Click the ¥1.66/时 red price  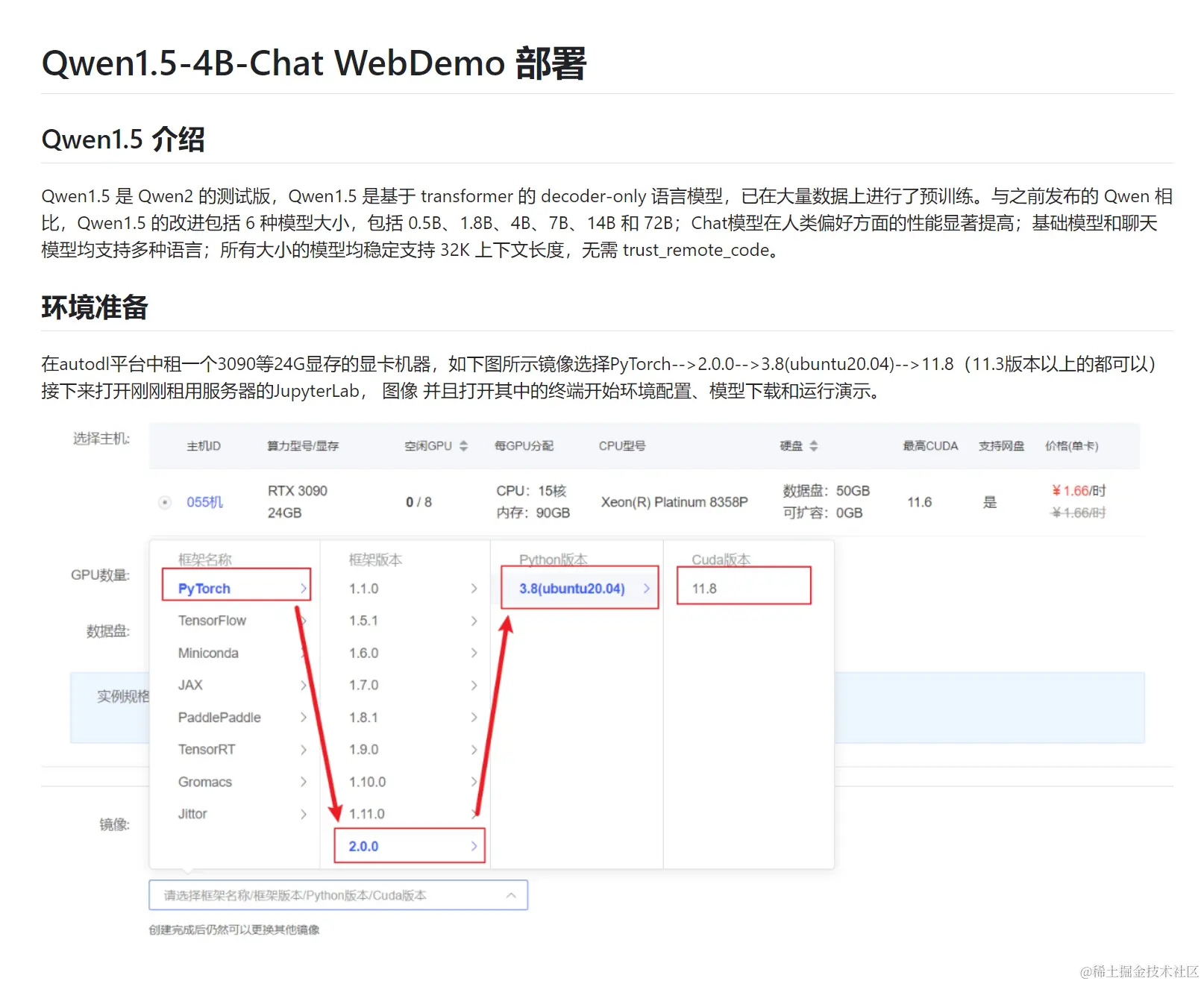pos(1079,490)
